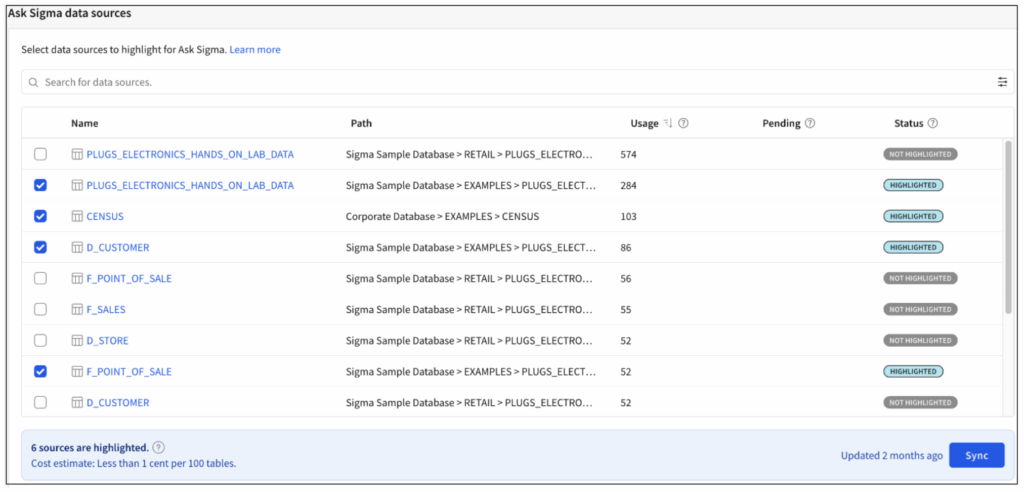Click the Name column header
Image resolution: width=1024 pixels, height=492 pixels.
coord(85,124)
